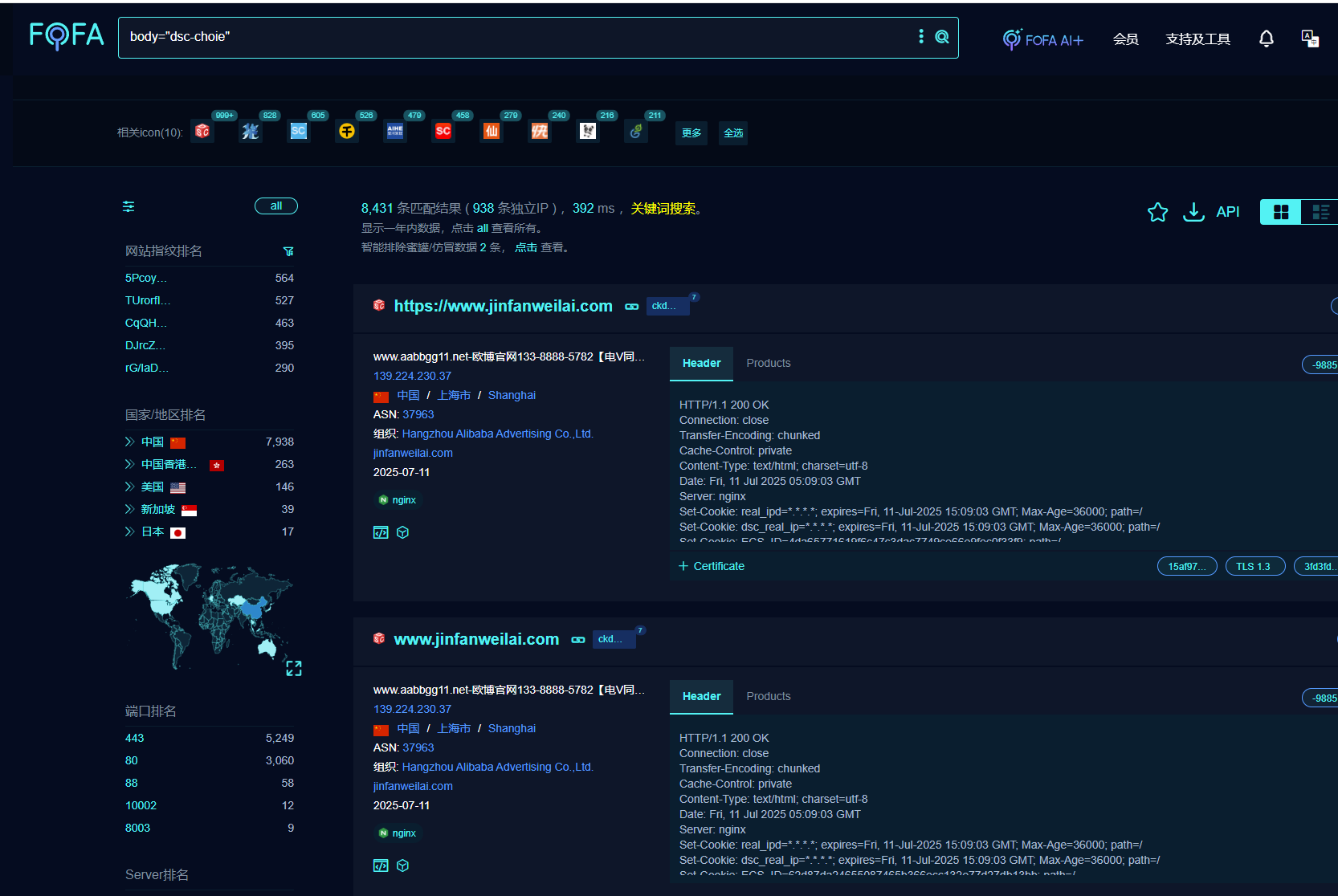1338x896 pixels.
Task: Open the 会员 menu
Action: coord(1125,39)
